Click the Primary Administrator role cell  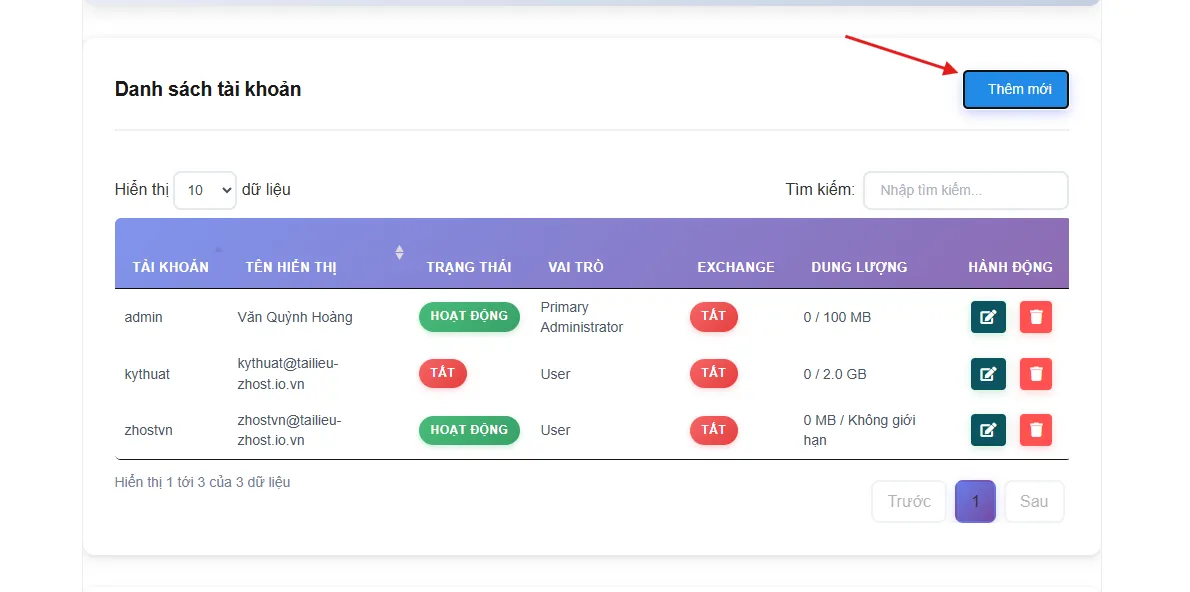(582, 317)
